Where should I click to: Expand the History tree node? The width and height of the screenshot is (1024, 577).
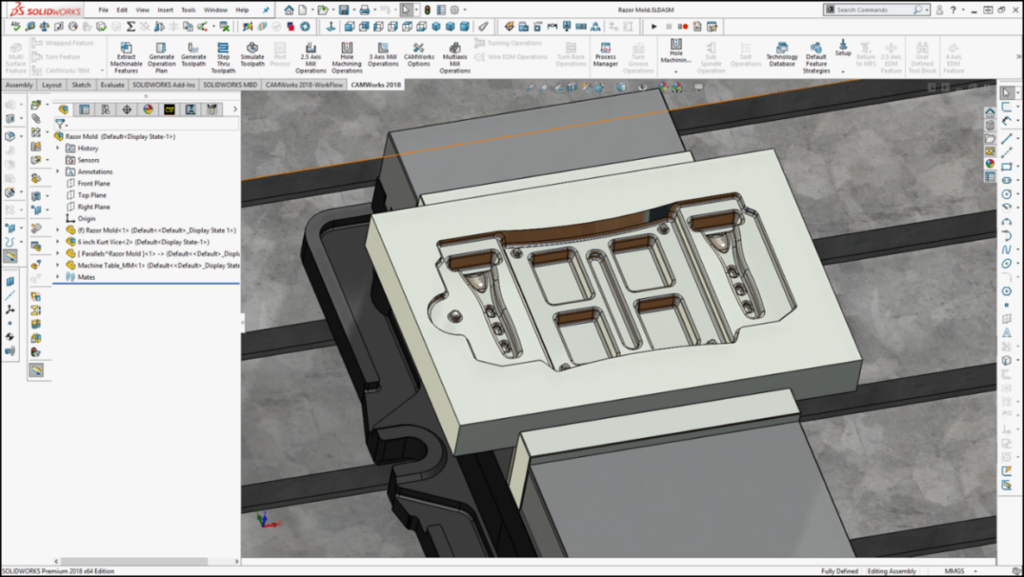coord(58,148)
